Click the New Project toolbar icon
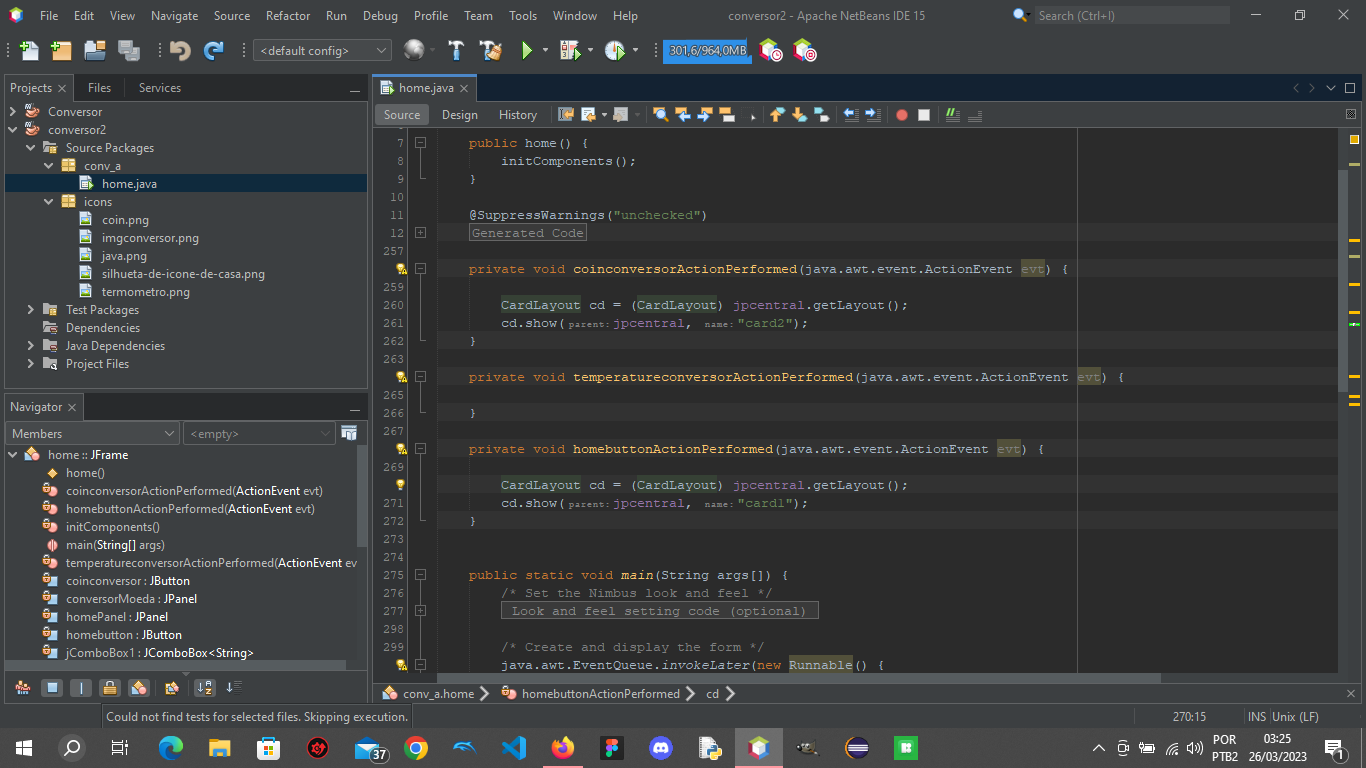Viewport: 1366px width, 768px height. click(x=61, y=50)
